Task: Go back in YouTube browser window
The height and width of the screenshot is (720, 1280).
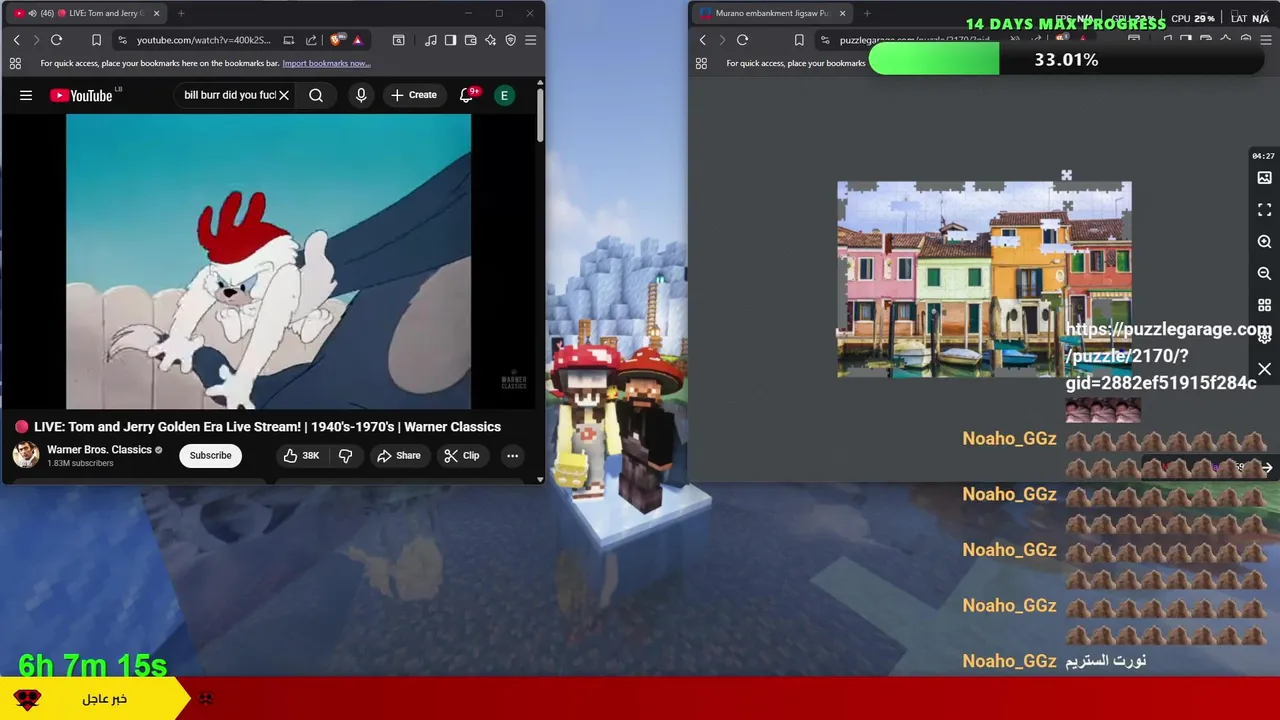Action: coord(16,40)
